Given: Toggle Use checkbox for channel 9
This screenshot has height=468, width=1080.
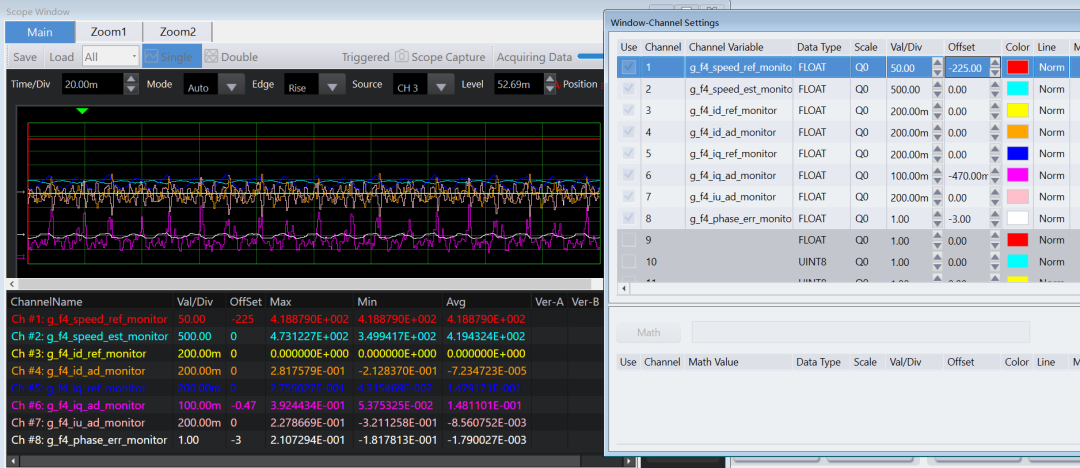Looking at the screenshot, I should (x=628, y=240).
